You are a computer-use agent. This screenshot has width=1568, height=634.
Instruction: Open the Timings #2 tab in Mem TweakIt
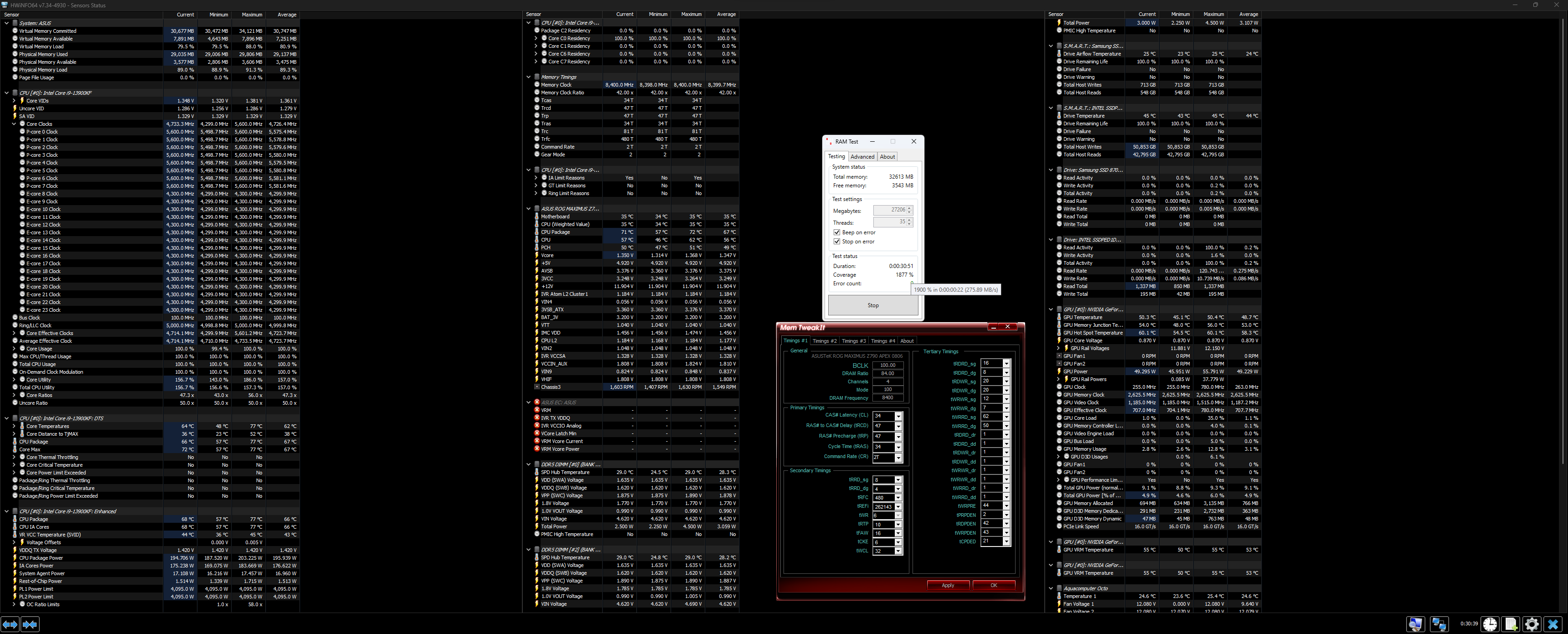[825, 341]
